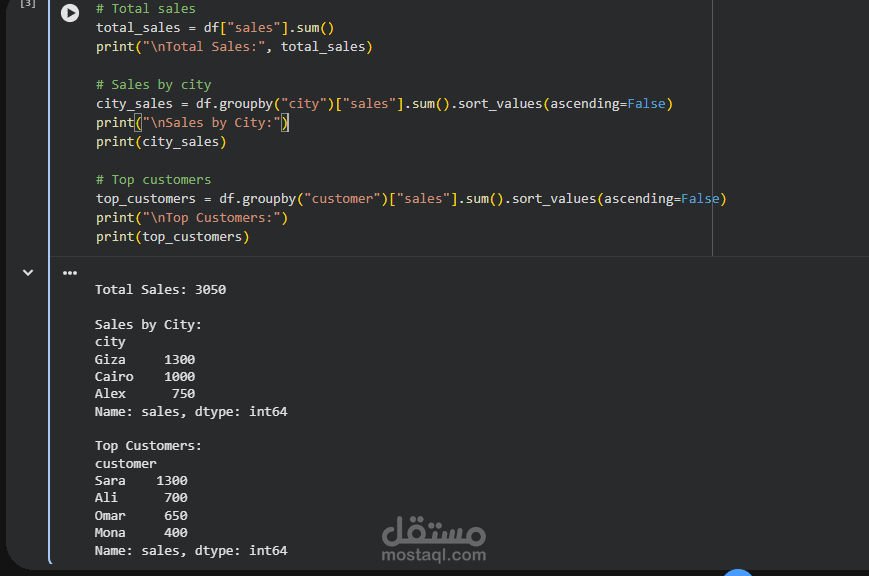The width and height of the screenshot is (869, 576).
Task: Open the output options three-dots menu
Action: (x=70, y=273)
